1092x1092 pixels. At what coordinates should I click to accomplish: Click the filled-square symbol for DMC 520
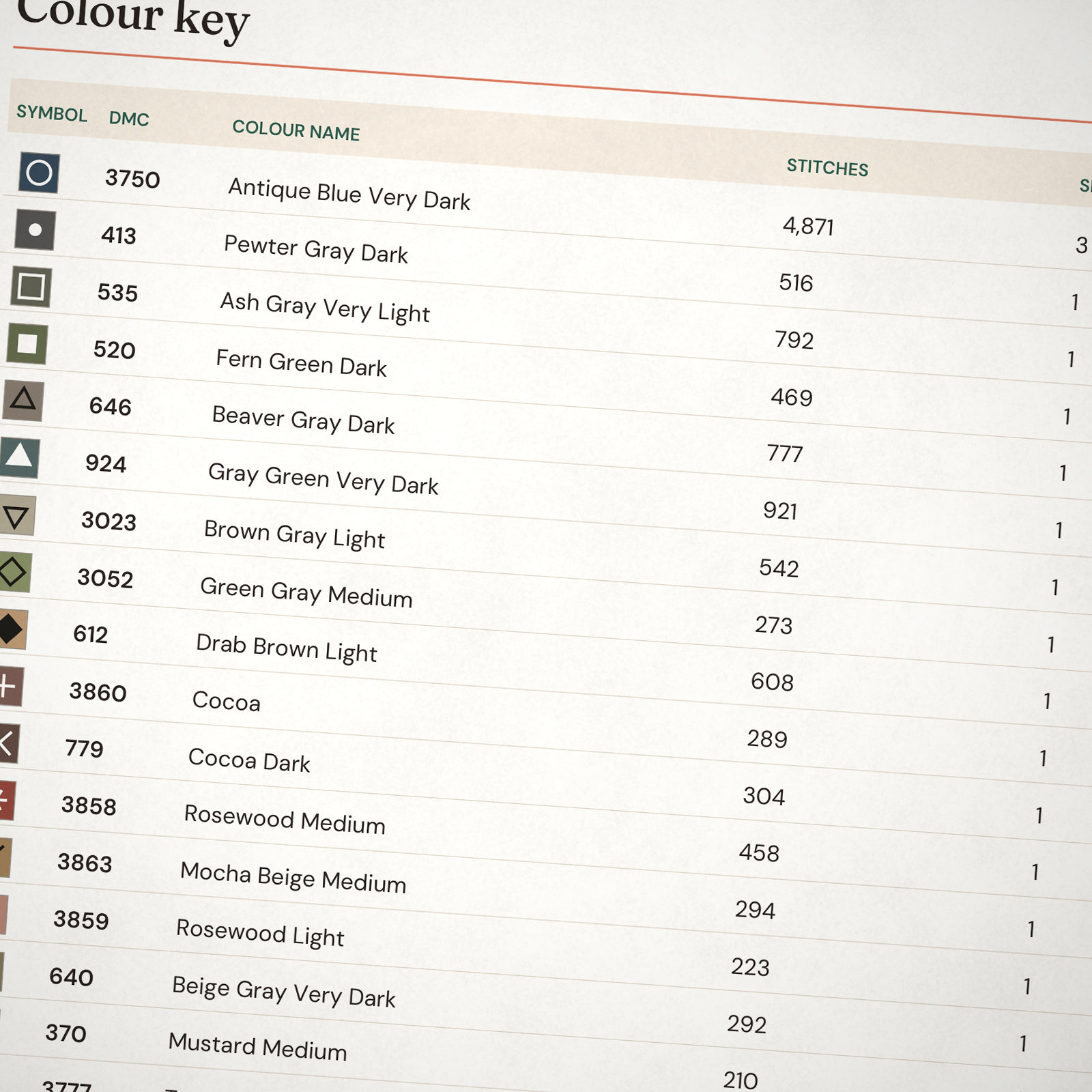(x=27, y=344)
